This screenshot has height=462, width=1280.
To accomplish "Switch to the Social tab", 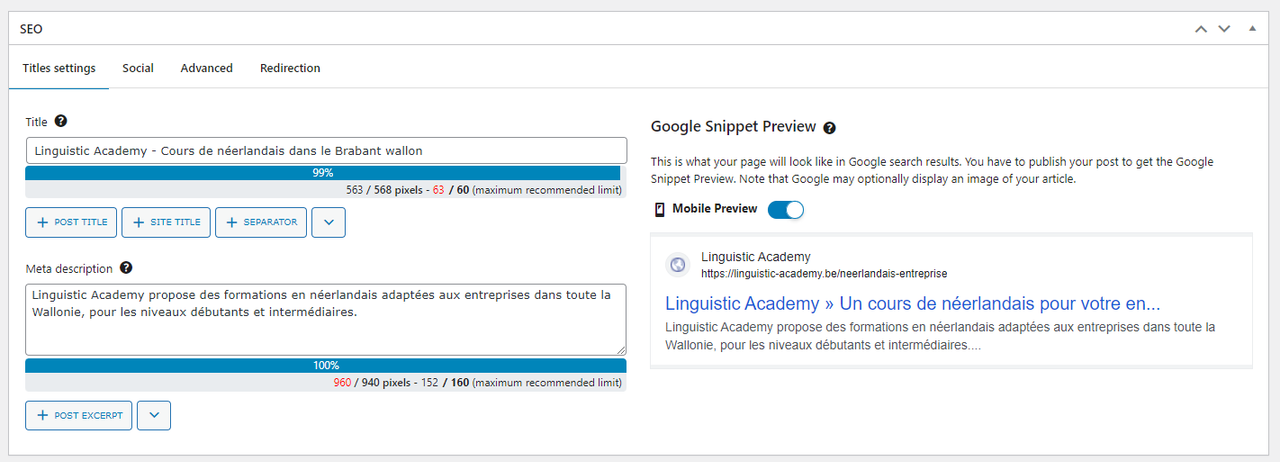I will pyautogui.click(x=138, y=68).
